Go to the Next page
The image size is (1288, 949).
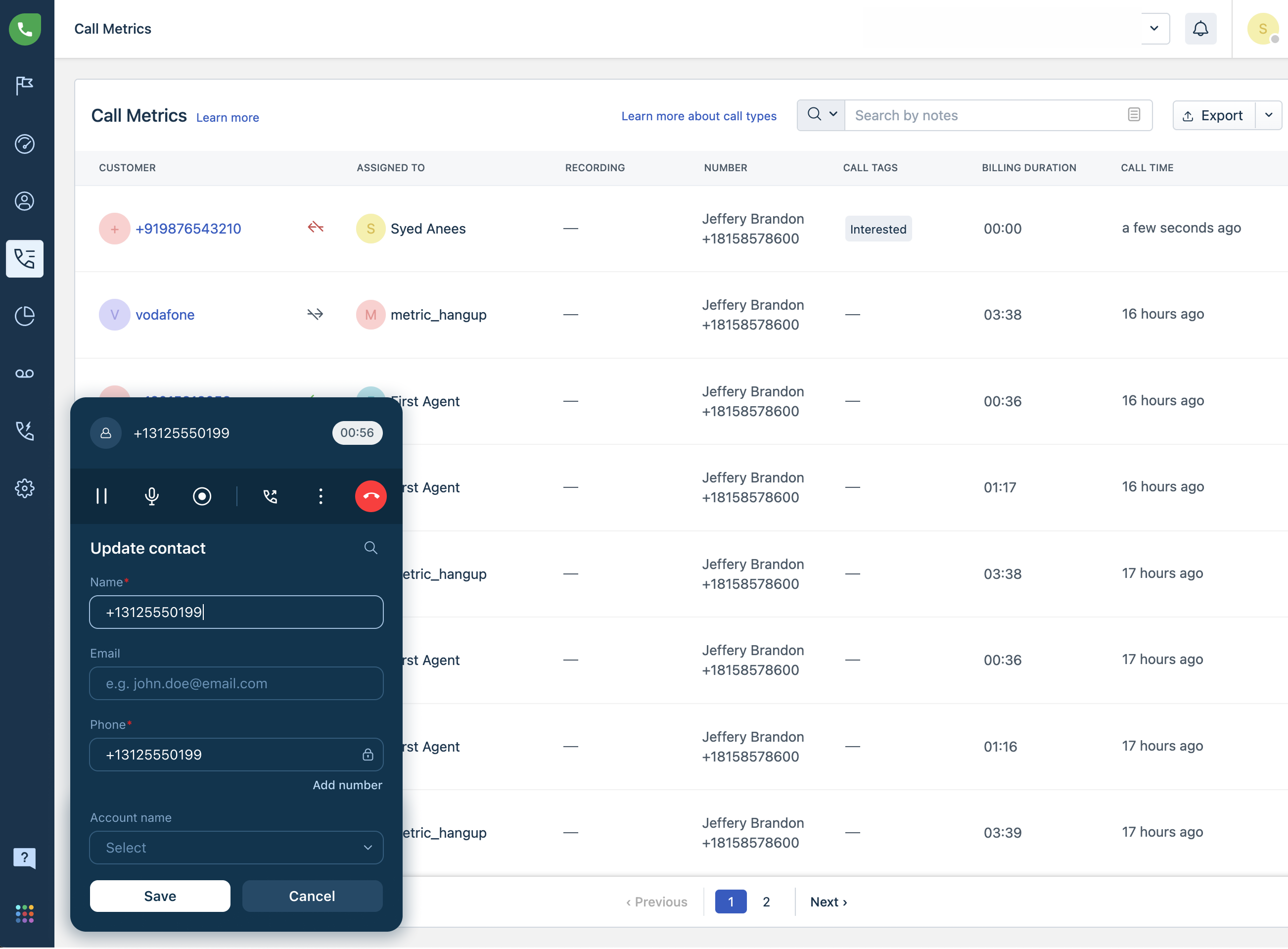[x=828, y=902]
